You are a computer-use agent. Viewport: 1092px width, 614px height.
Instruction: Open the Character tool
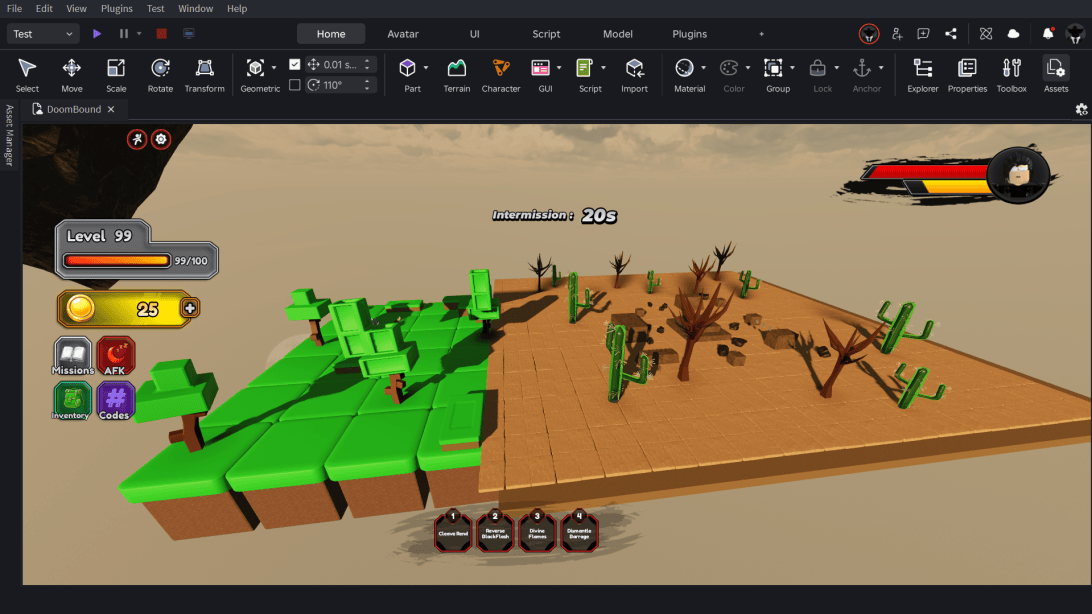[501, 74]
